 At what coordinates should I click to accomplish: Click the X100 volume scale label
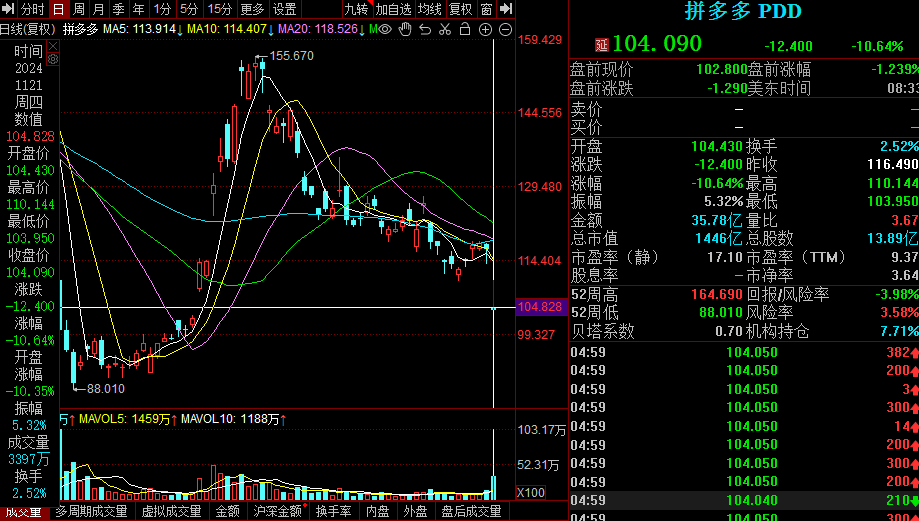530,492
